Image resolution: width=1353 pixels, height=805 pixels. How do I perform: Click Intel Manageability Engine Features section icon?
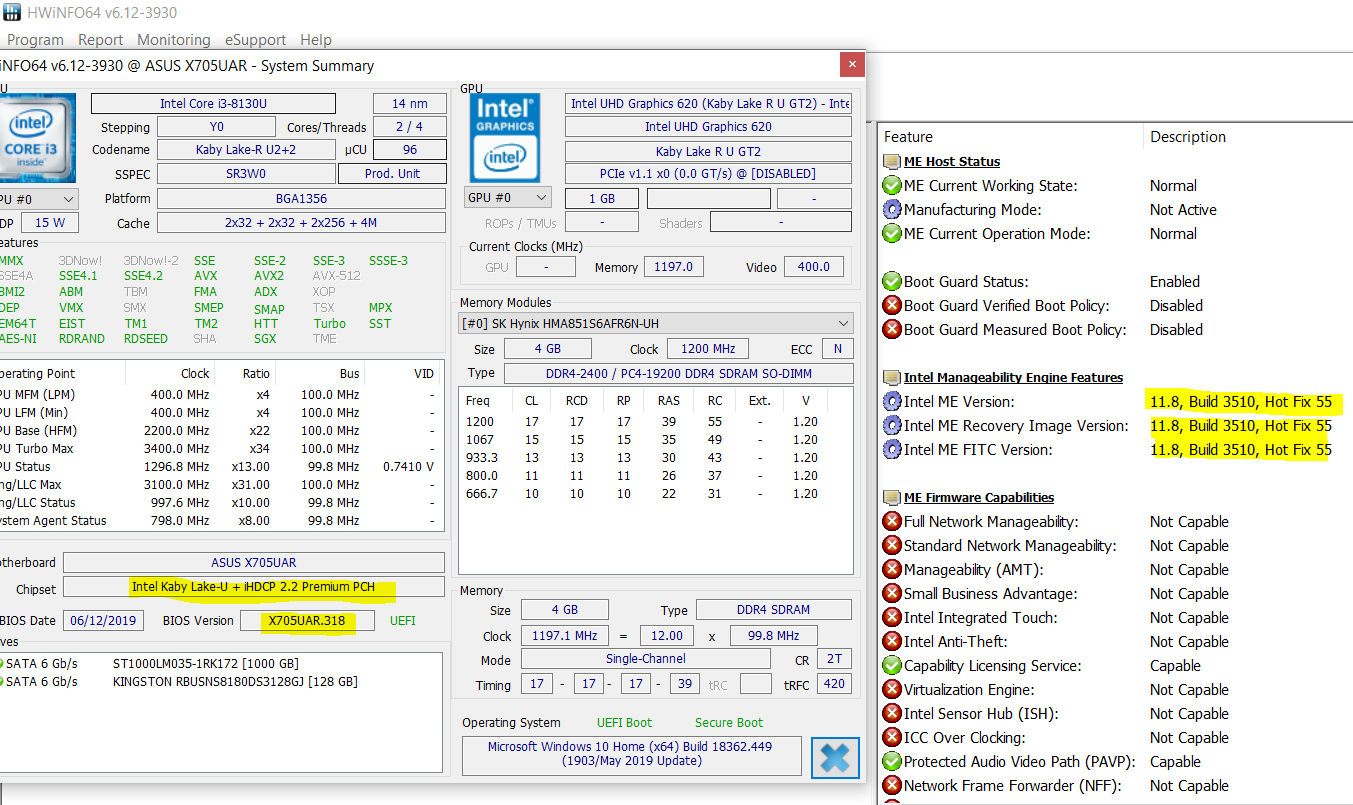pos(892,378)
